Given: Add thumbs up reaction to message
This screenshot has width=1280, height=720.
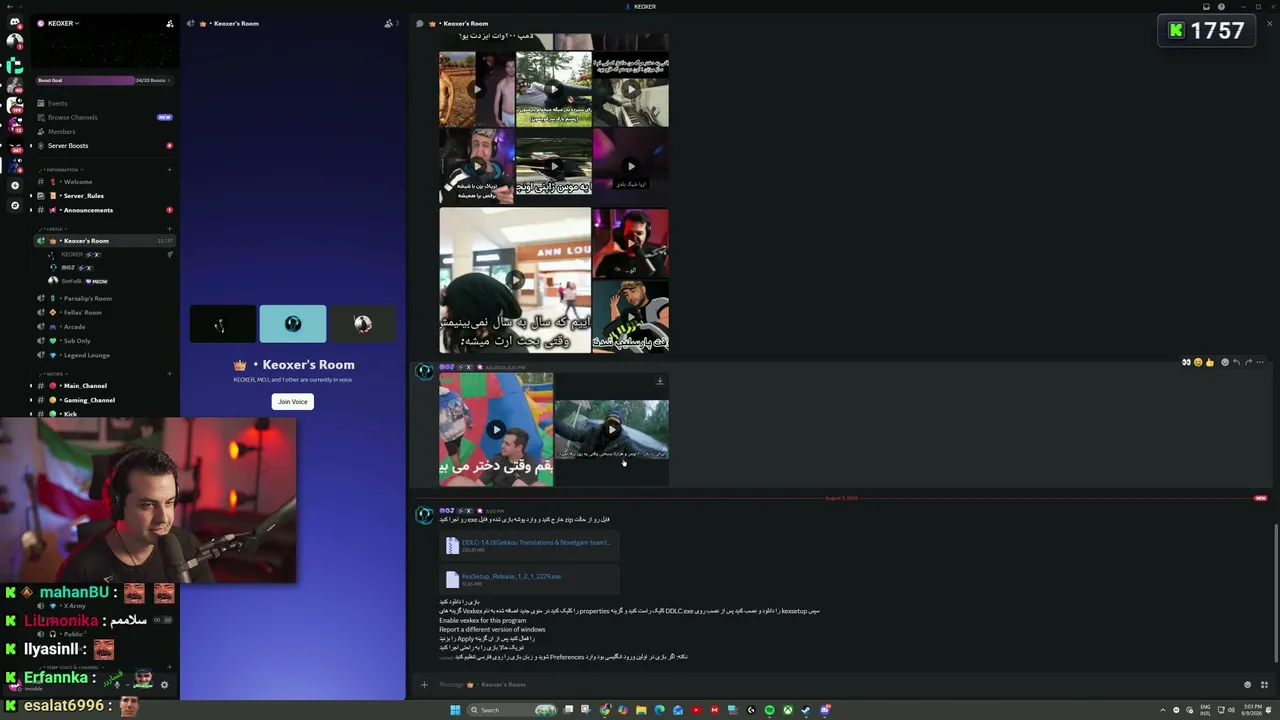Looking at the screenshot, I should (x=1209, y=362).
